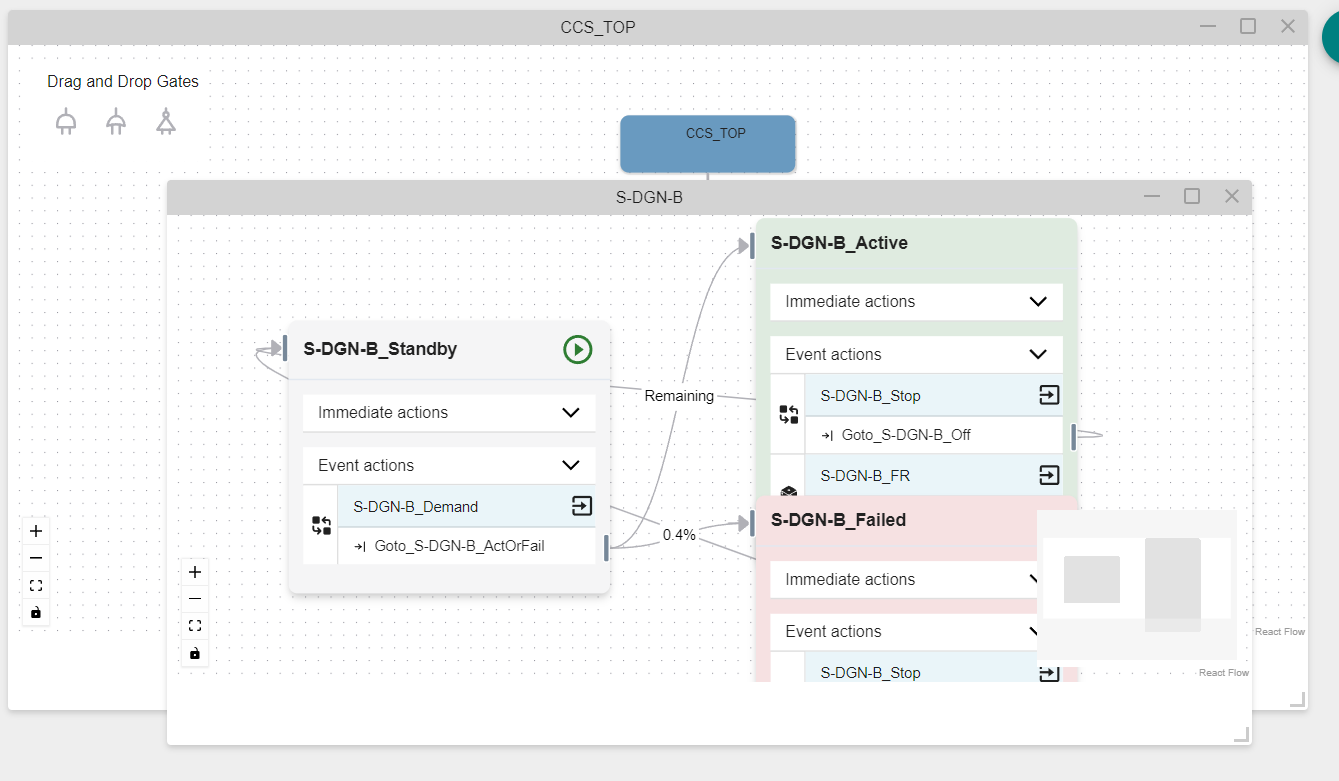Minimize the S-DGN-B window
The width and height of the screenshot is (1339, 781).
(1152, 196)
